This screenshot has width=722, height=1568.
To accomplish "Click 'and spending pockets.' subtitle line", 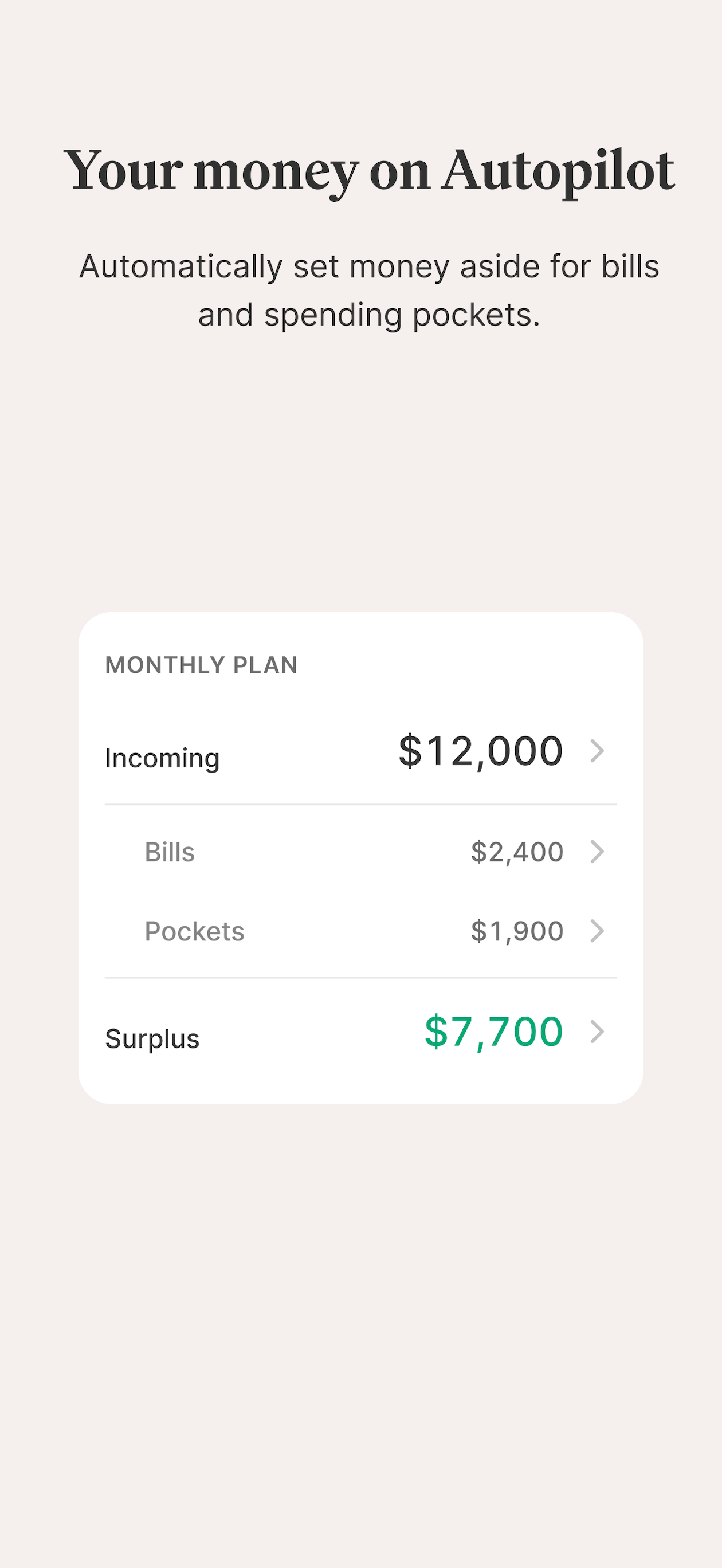I will pos(369,315).
